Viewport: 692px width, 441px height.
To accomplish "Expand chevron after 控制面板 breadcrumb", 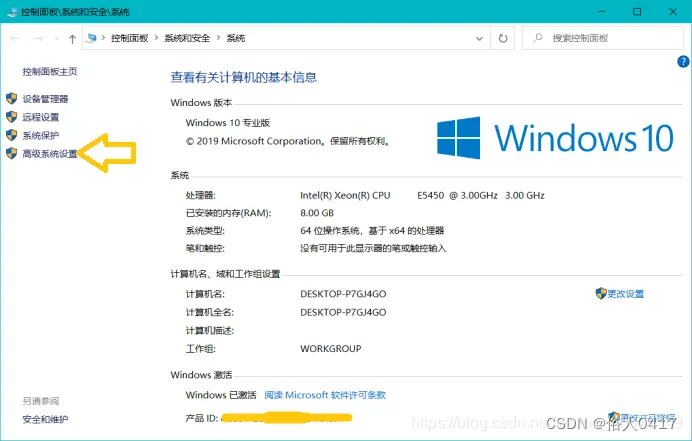I will click(156, 38).
